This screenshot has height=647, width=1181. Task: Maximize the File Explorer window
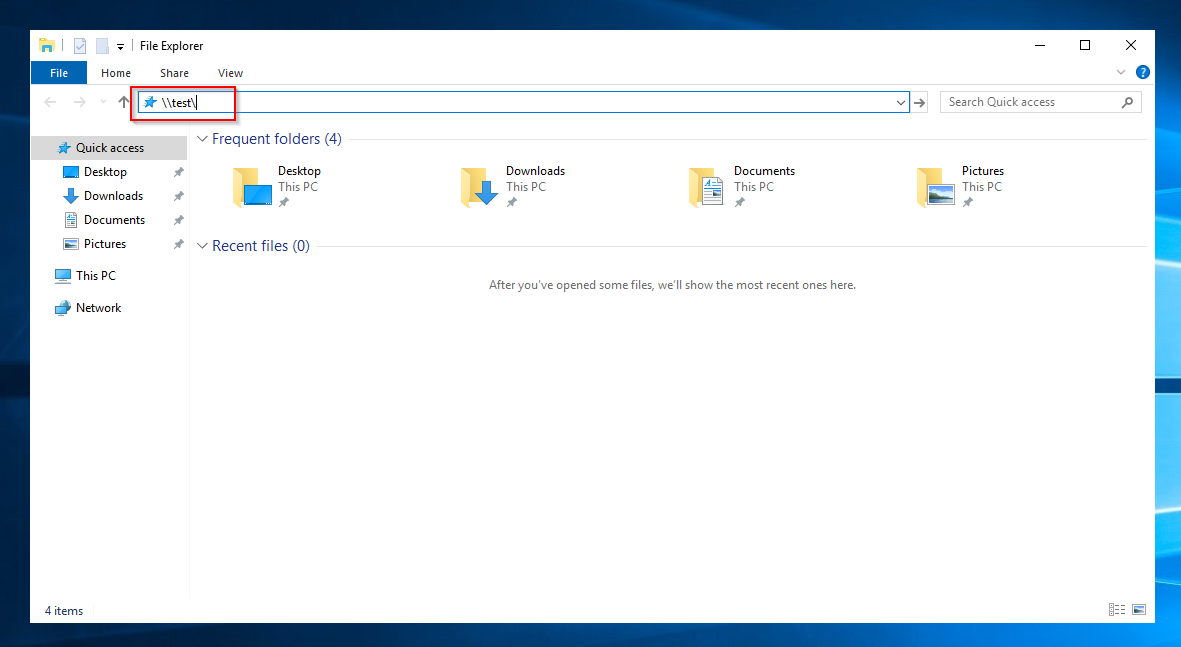[x=1085, y=45]
